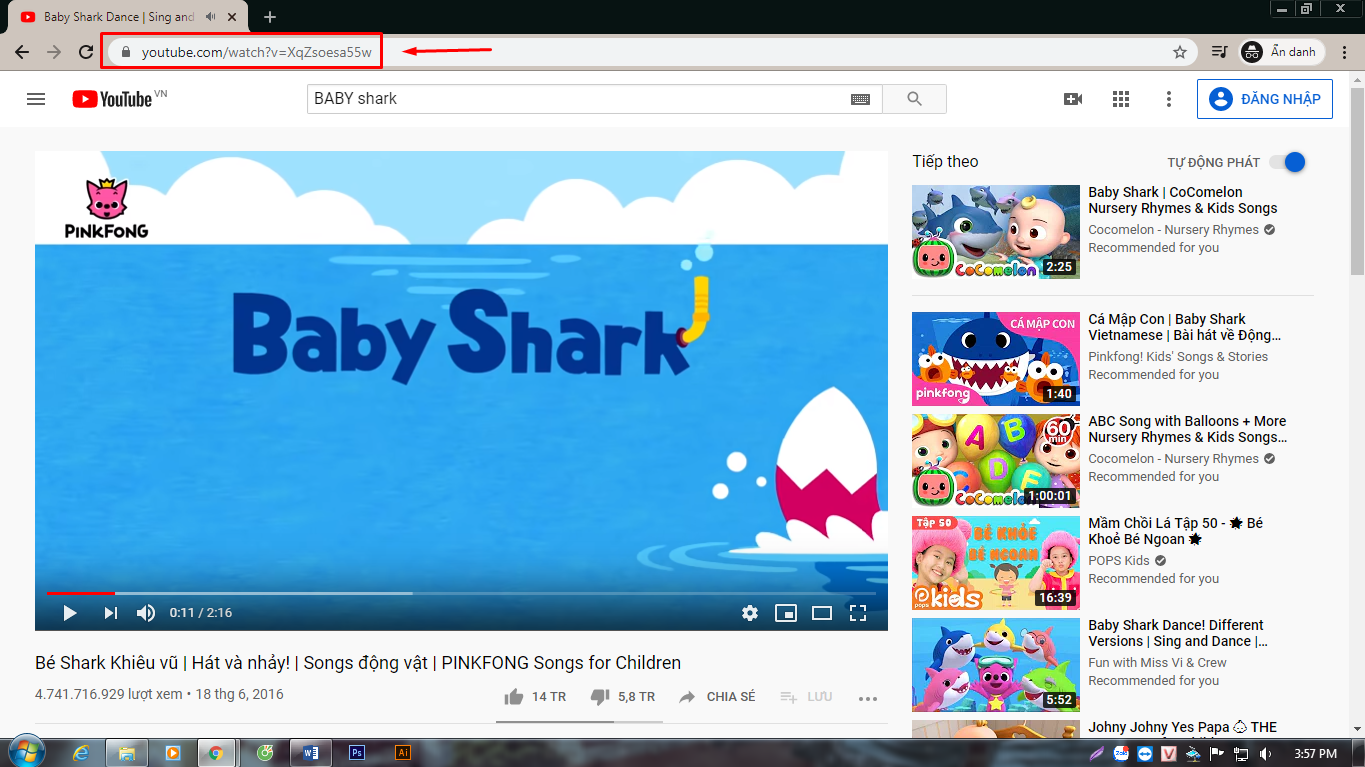The image size is (1365, 767).
Task: Open the create video camera icon
Action: tap(1073, 99)
